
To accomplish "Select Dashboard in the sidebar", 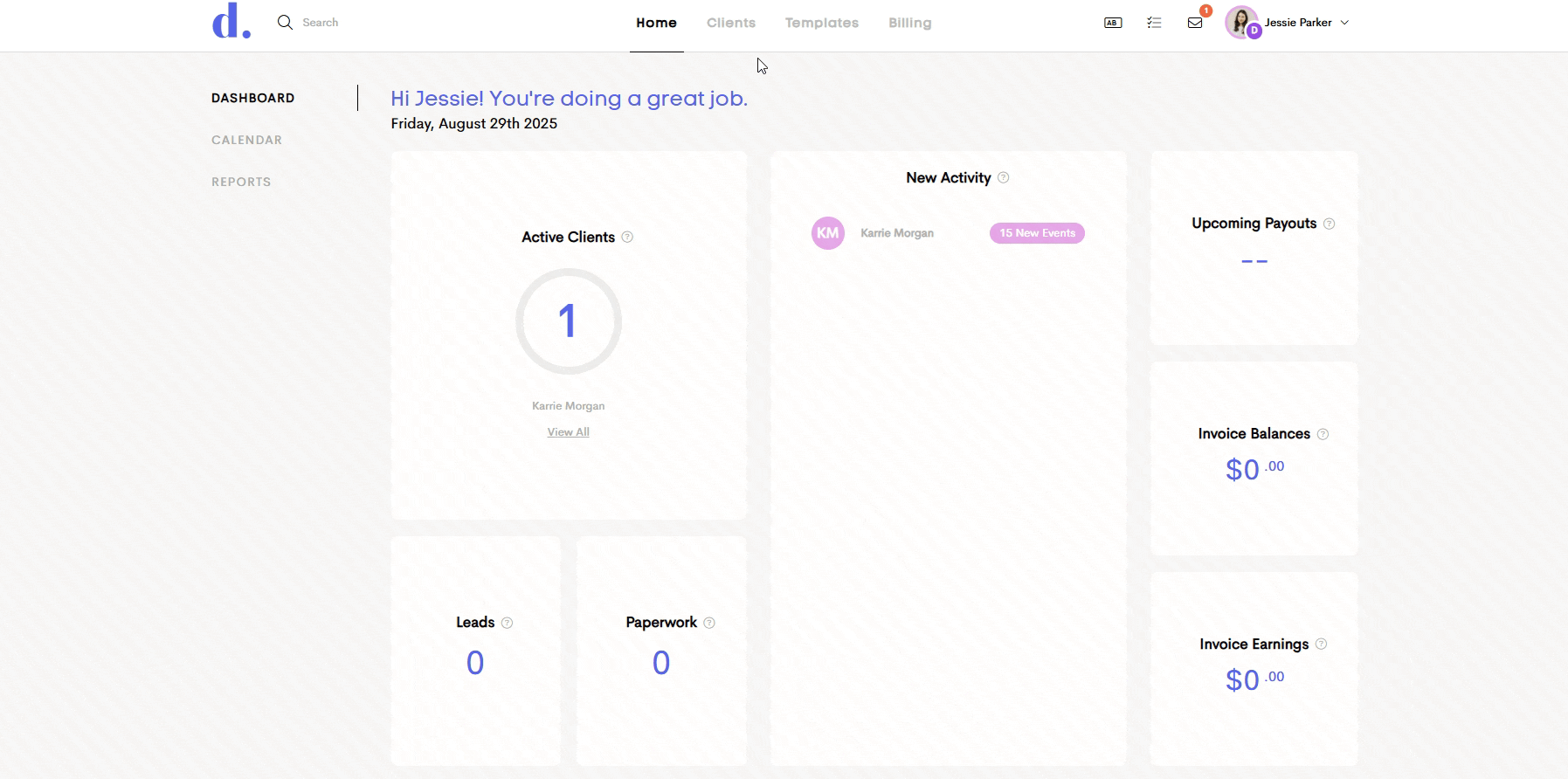I will 253,98.
